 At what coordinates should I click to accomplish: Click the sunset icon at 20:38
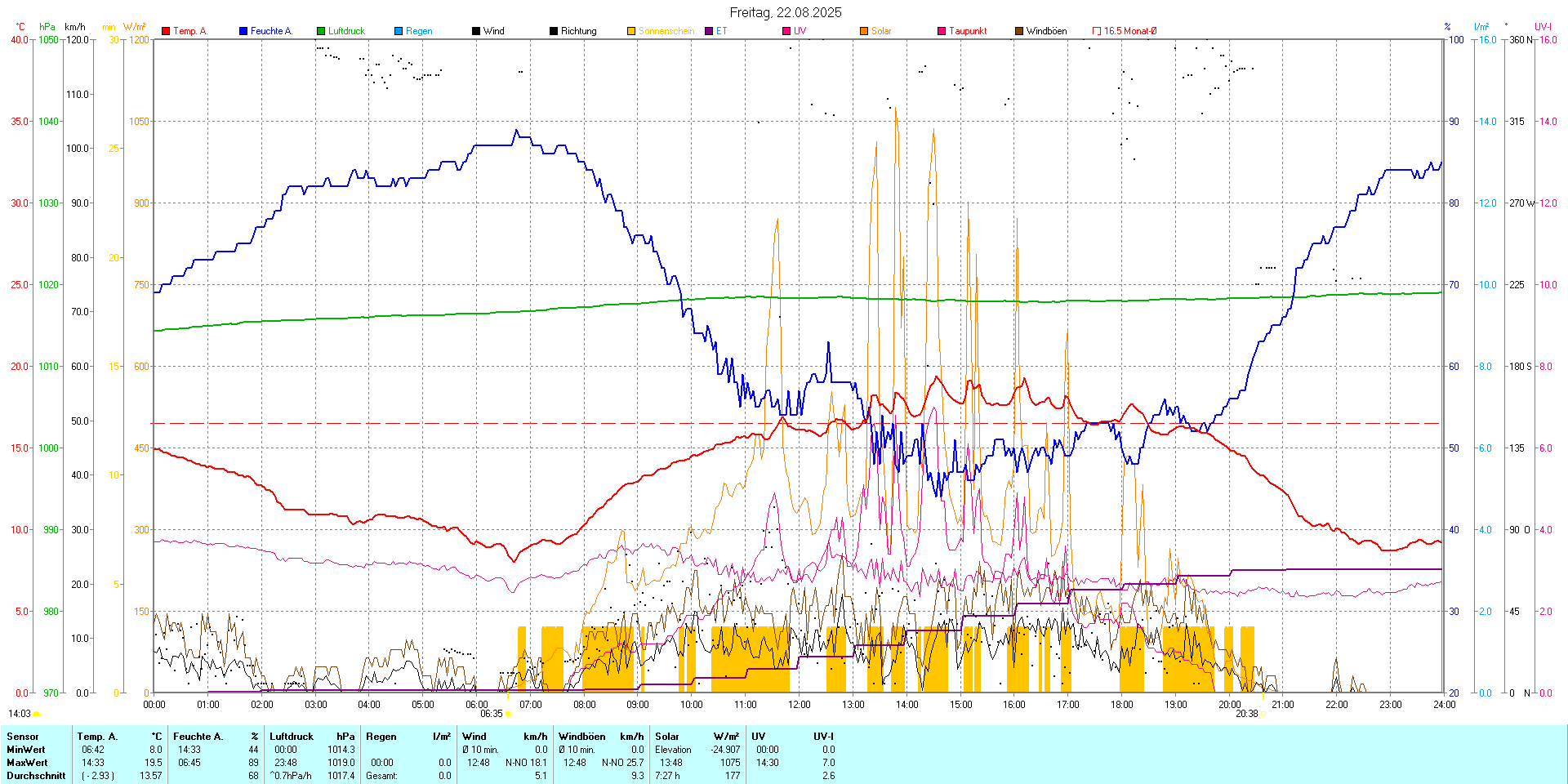pyautogui.click(x=1263, y=714)
